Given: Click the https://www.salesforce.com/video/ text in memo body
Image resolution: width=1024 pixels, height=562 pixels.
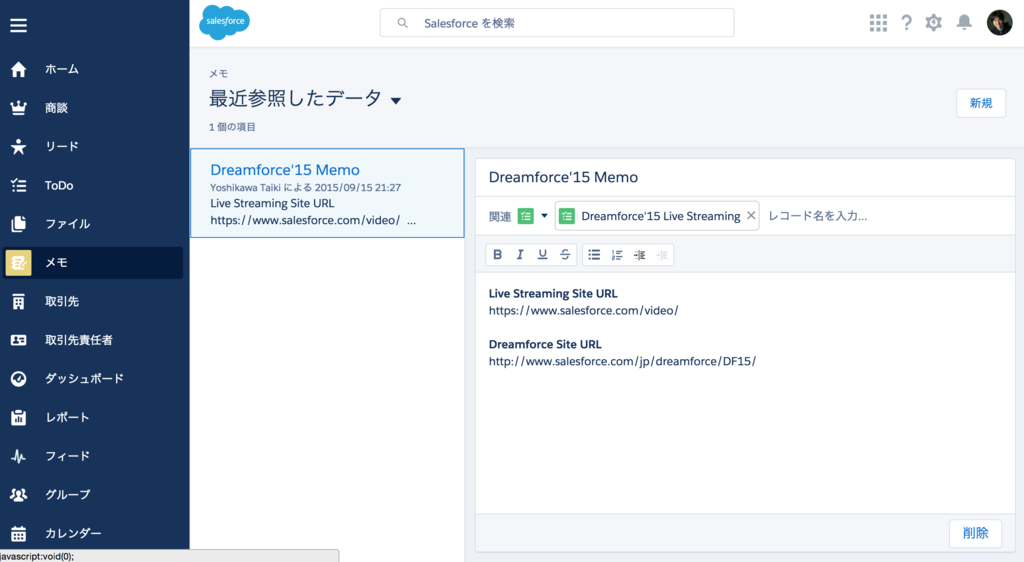Looking at the screenshot, I should 583,311.
